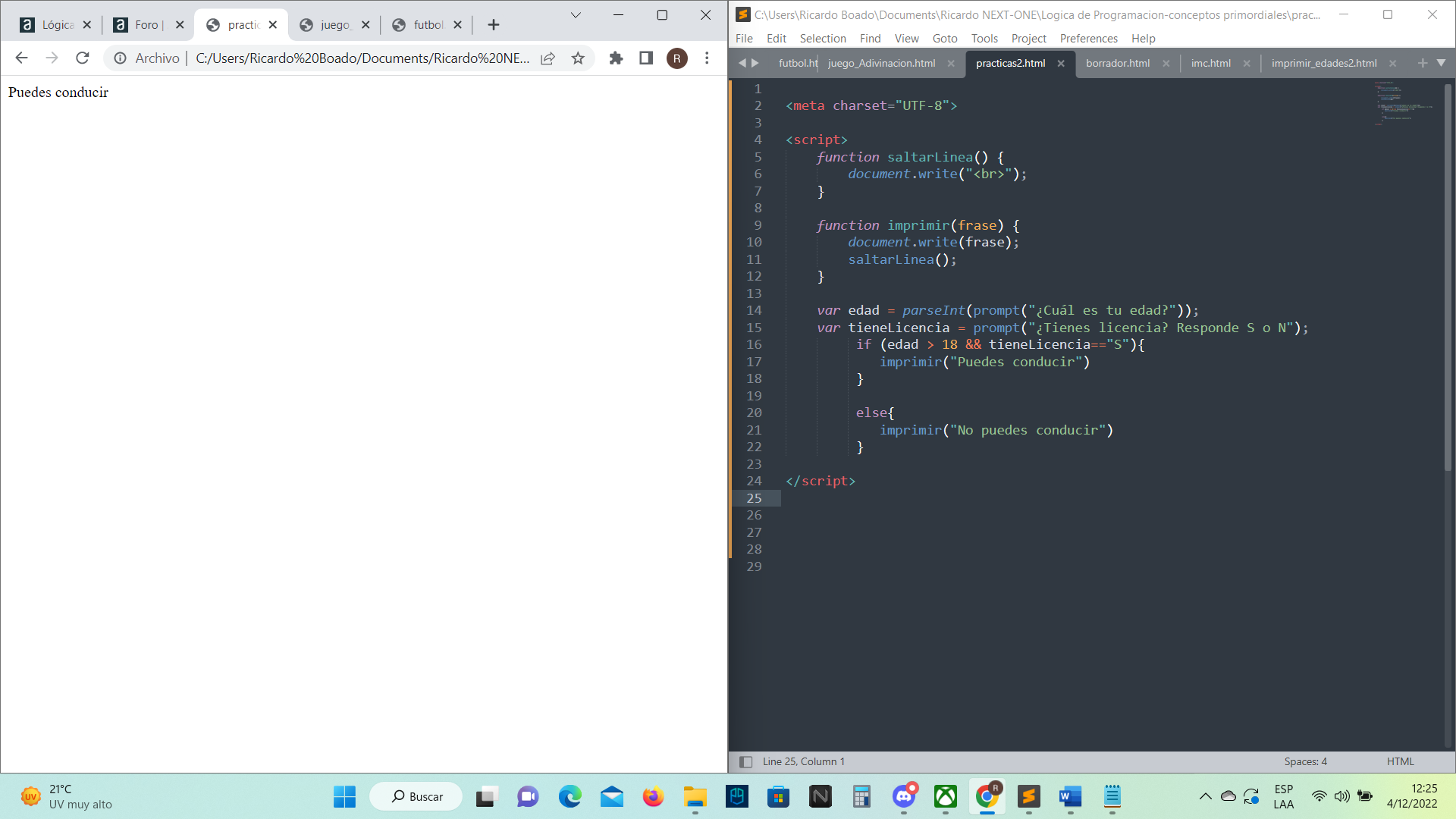Show hidden system tray icons

[x=1205, y=796]
